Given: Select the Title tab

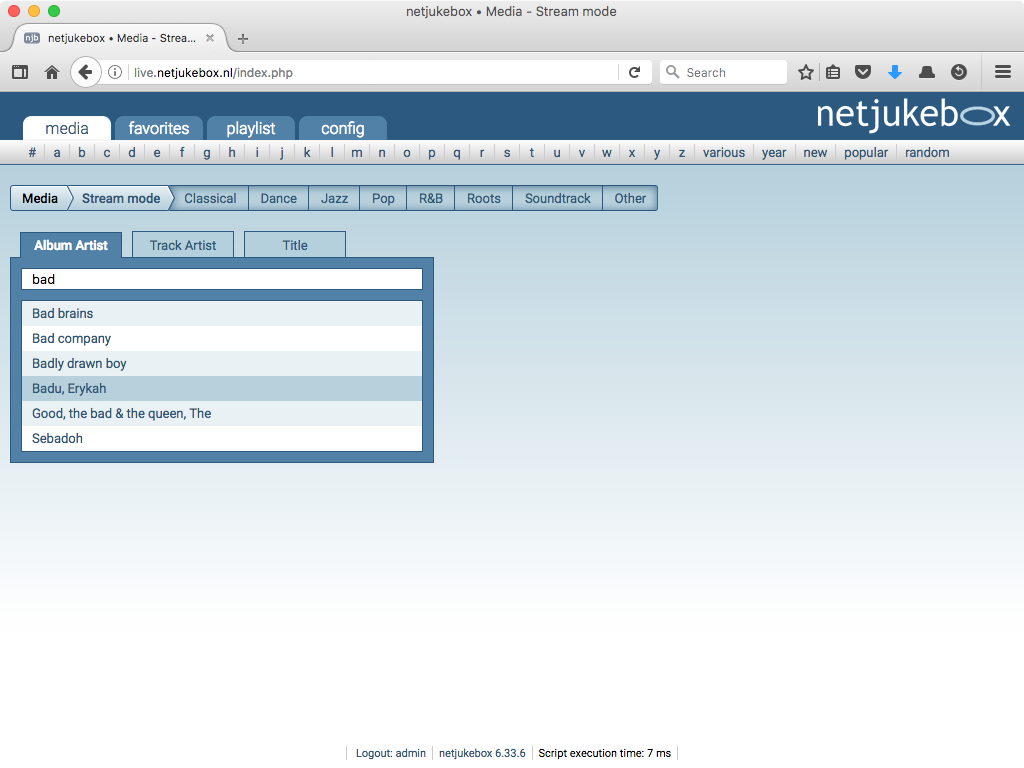Looking at the screenshot, I should 294,244.
